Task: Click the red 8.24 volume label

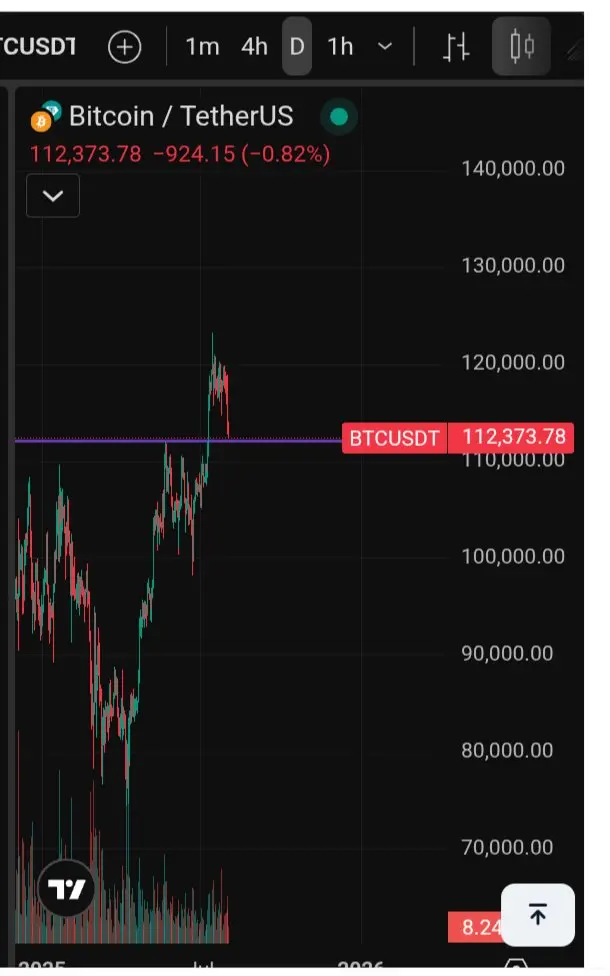Action: pos(475,927)
